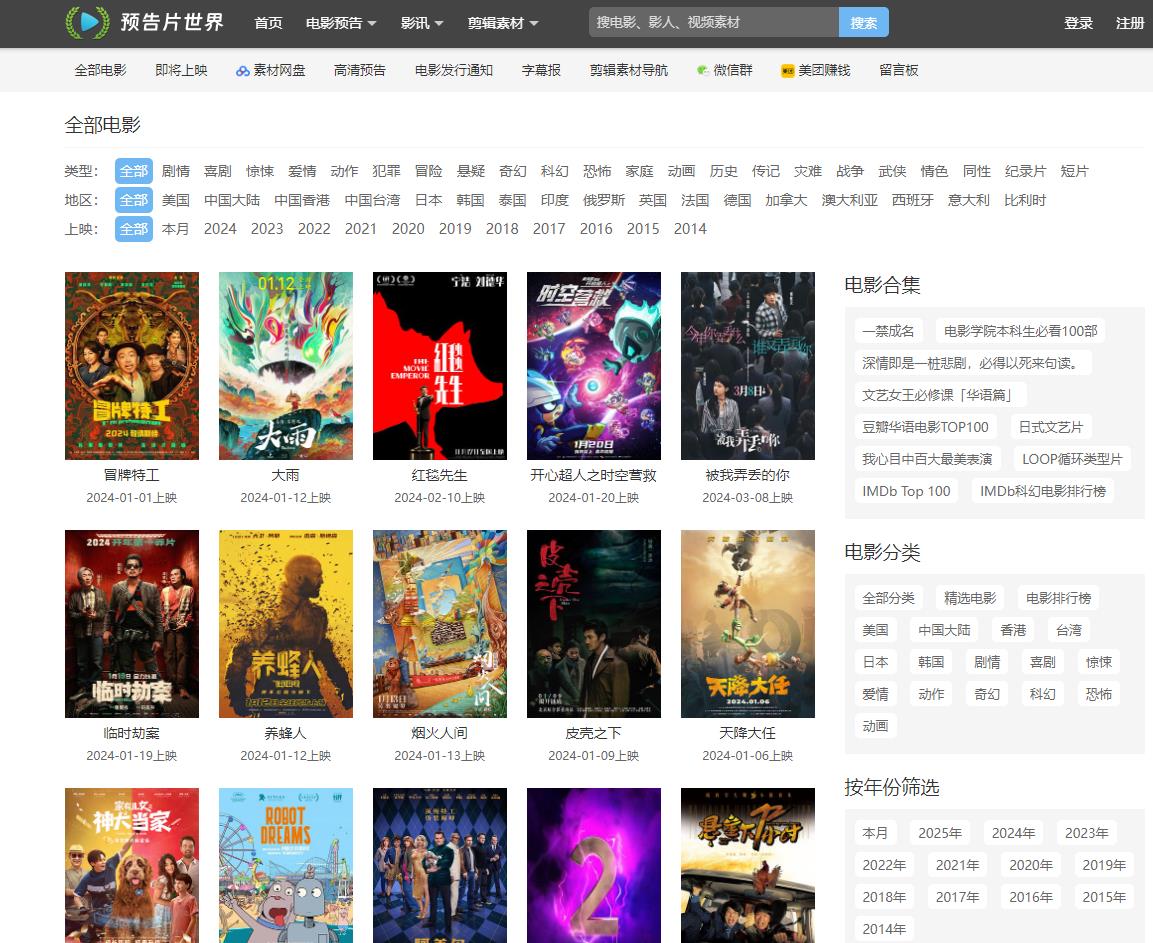Filter region by 中国大陆
Image resolution: width=1153 pixels, height=943 pixels.
tap(232, 200)
